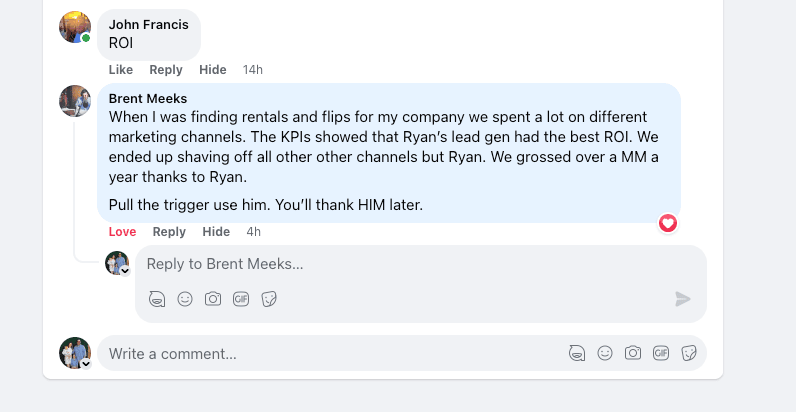Open emoji picker in the reply box
The width and height of the screenshot is (796, 412).
(x=185, y=299)
